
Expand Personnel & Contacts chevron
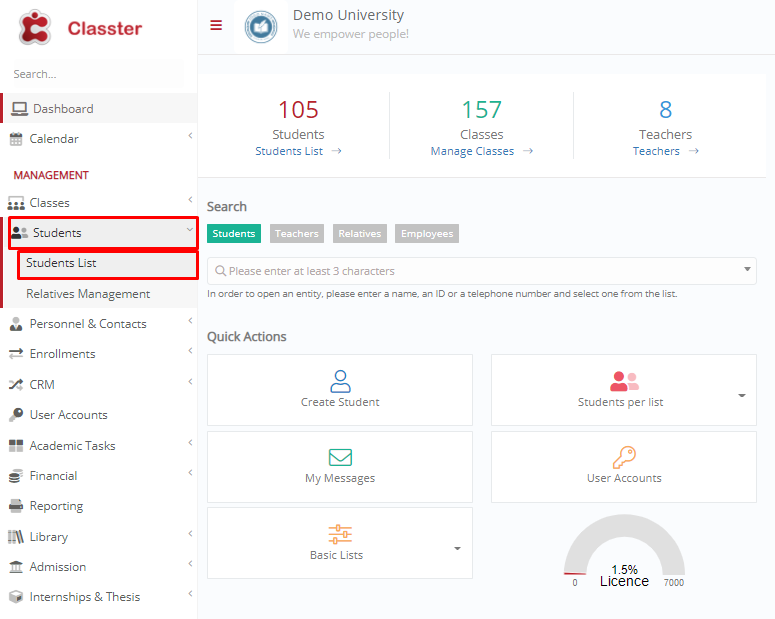pos(190,321)
